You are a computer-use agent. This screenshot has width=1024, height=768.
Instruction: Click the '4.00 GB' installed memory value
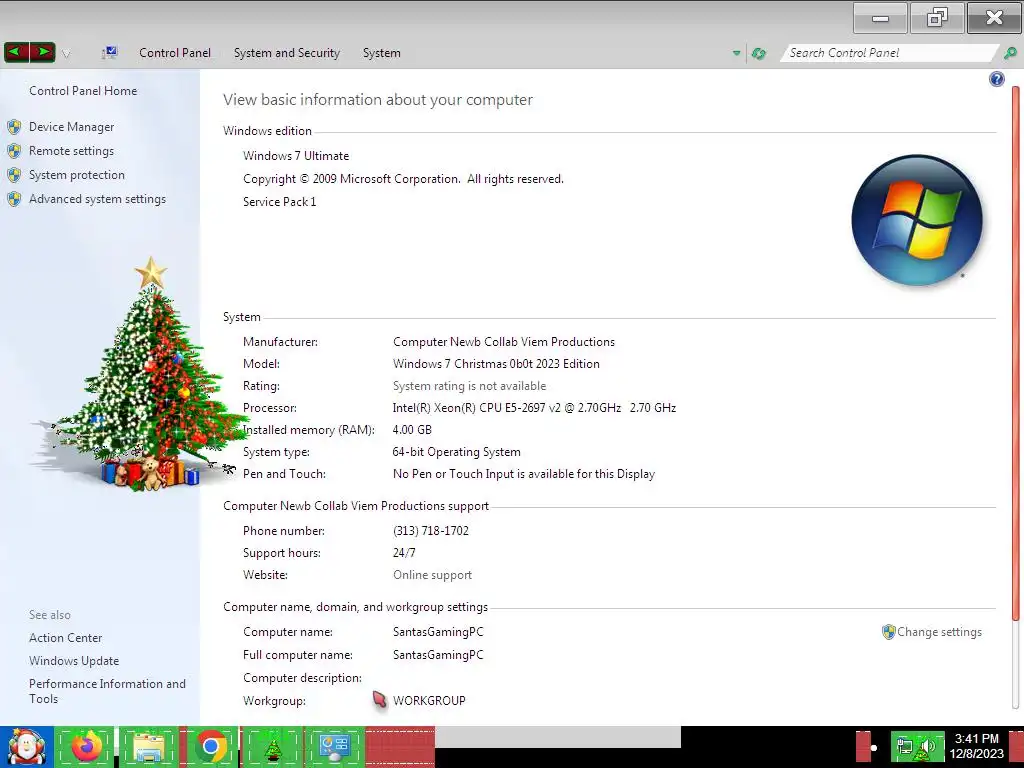pyautogui.click(x=412, y=430)
